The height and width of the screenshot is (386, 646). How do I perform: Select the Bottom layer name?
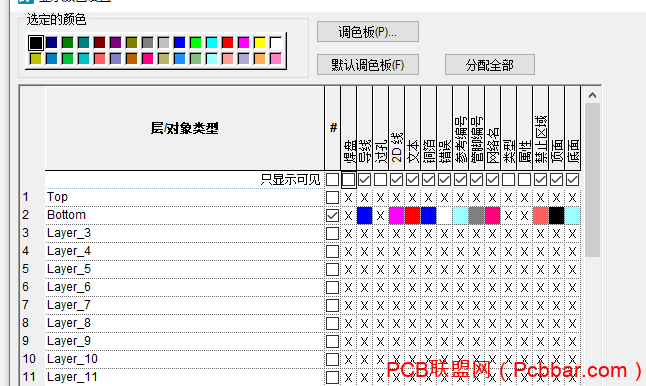[x=66, y=215]
